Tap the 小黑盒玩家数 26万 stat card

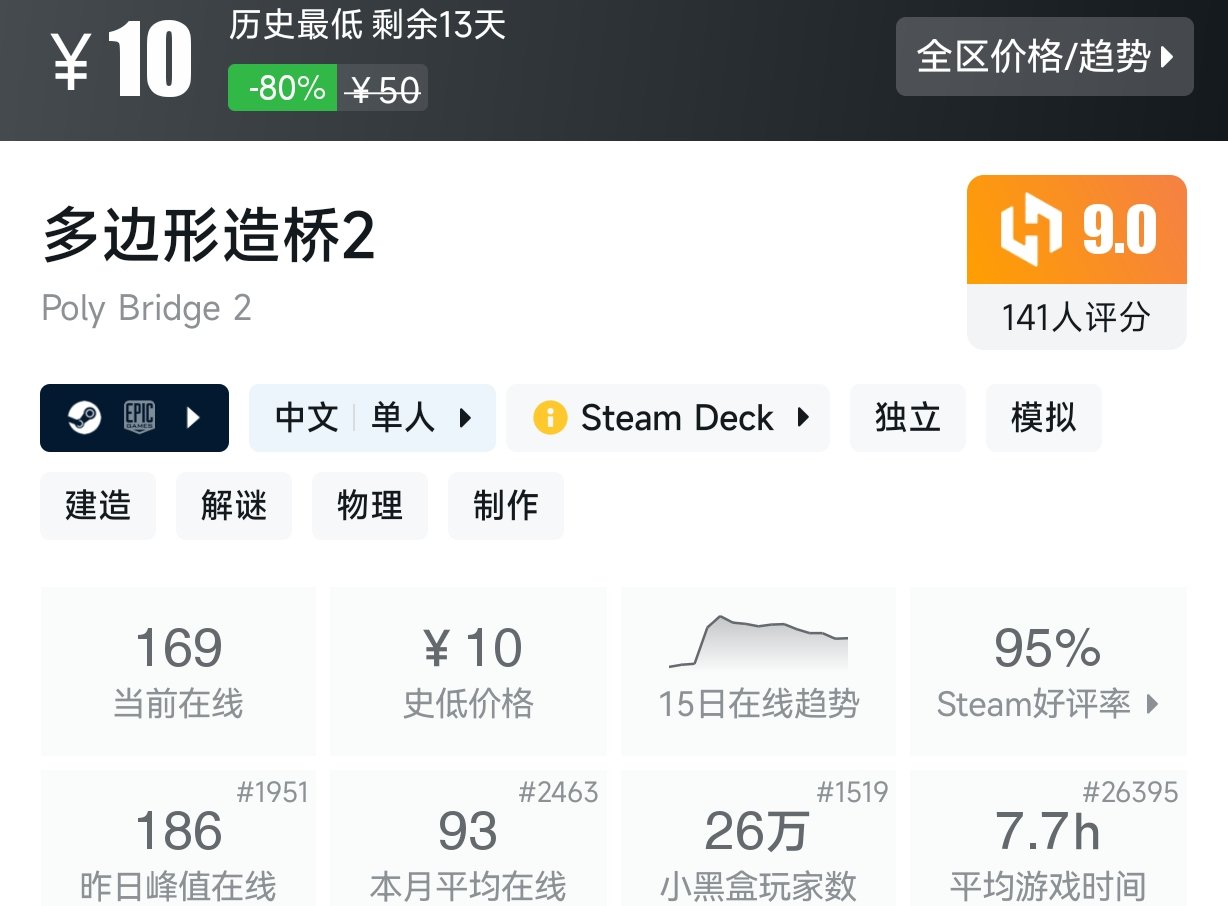tap(758, 840)
